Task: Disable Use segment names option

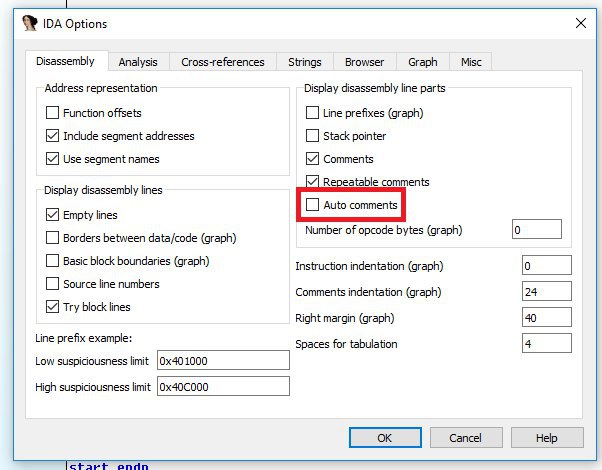Action: coord(53,159)
